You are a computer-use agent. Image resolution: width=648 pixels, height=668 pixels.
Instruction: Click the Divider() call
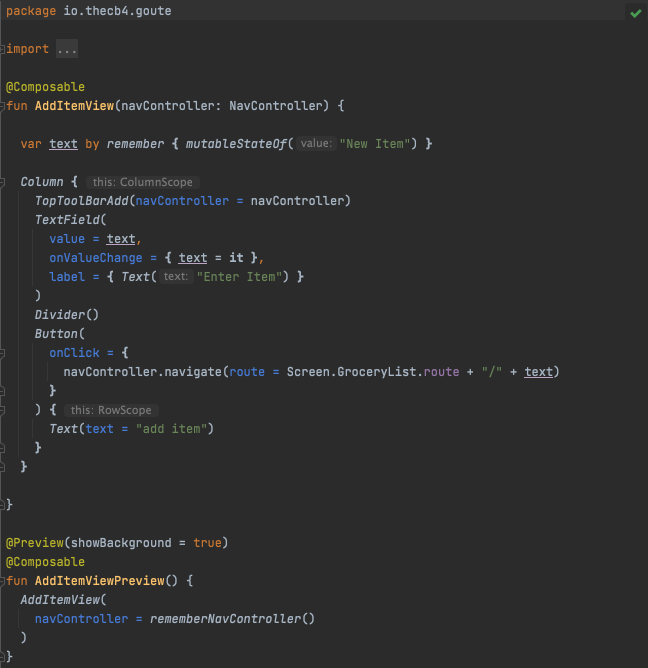(x=67, y=315)
